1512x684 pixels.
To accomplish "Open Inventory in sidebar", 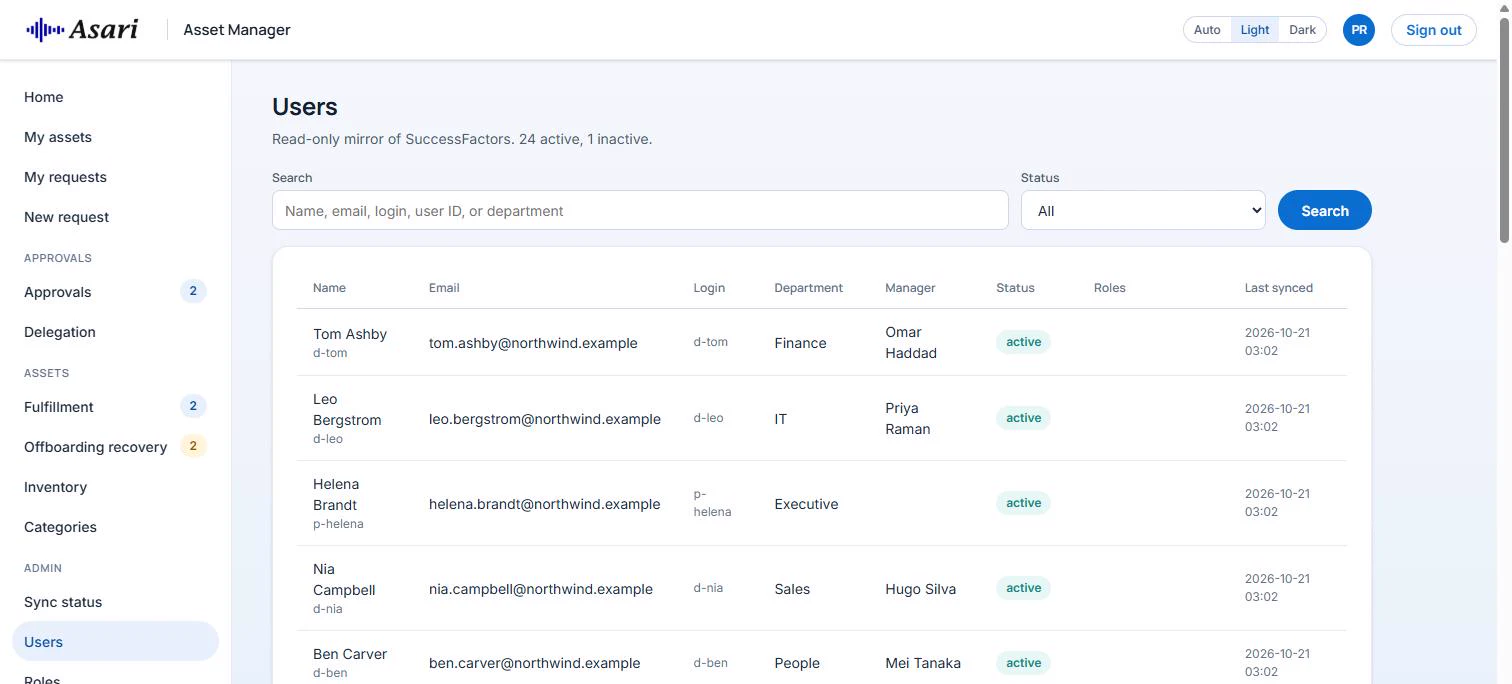I will click(115, 487).
